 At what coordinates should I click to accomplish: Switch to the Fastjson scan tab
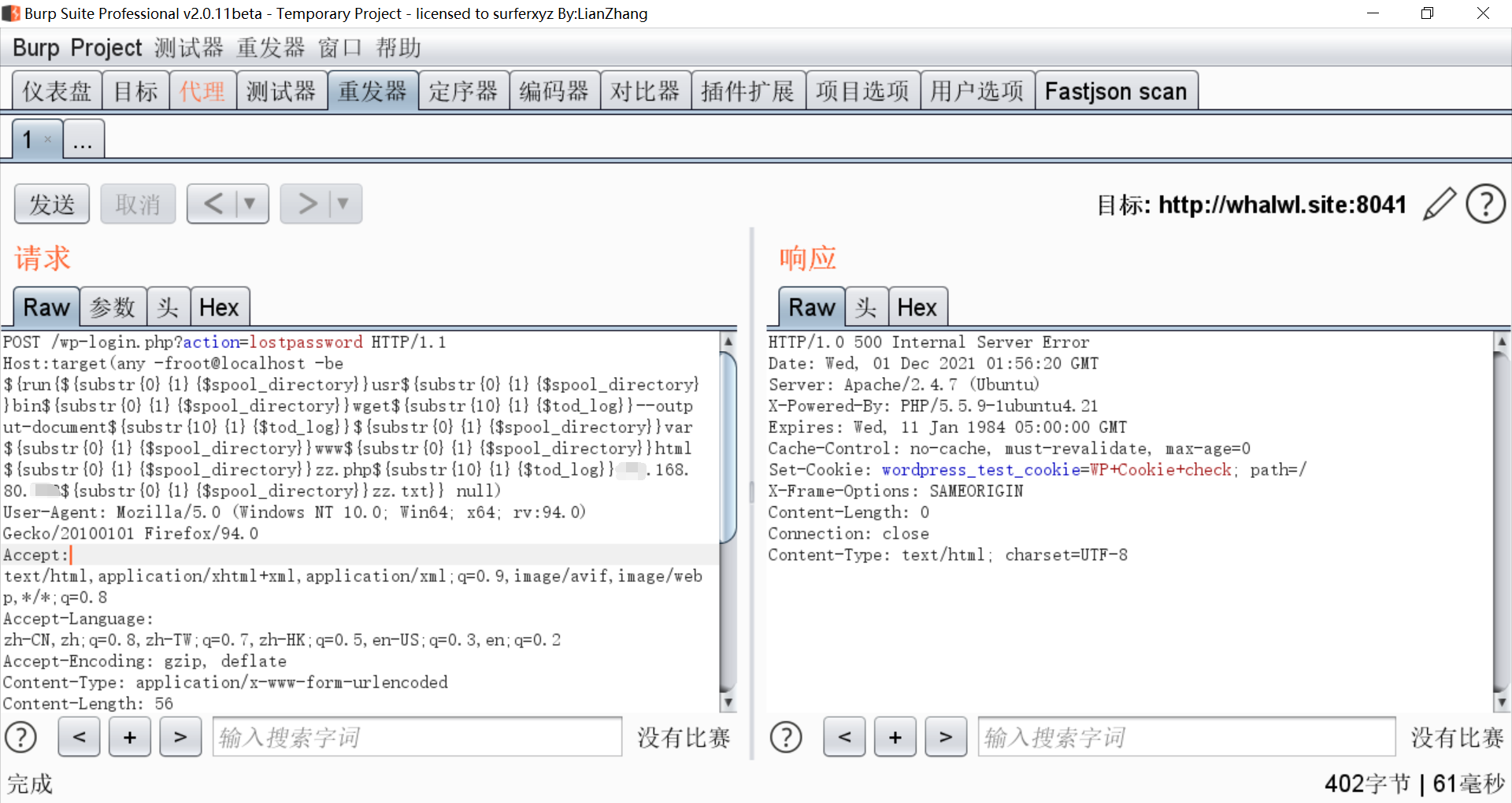1116,91
